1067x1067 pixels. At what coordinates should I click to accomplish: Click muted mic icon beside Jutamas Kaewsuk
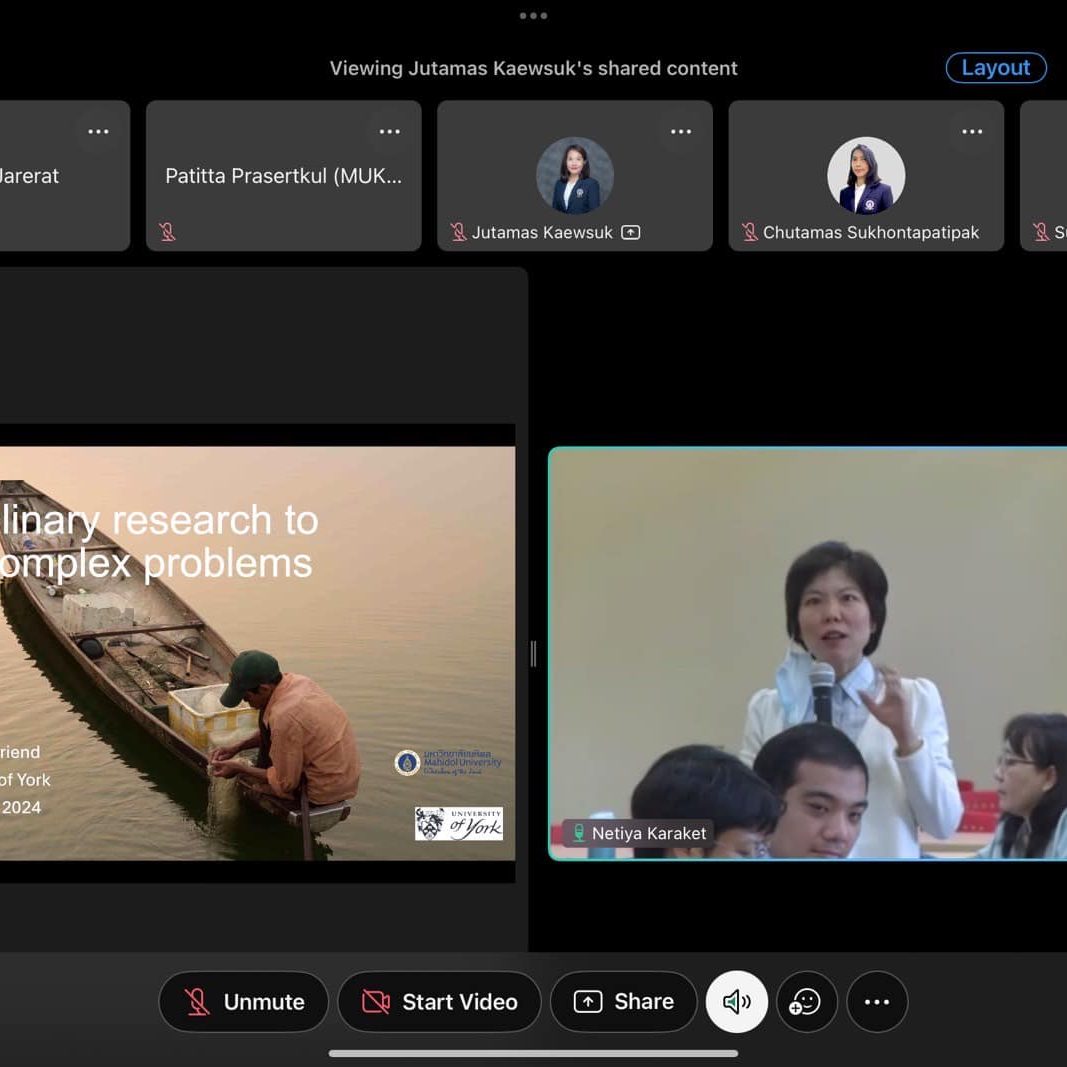[x=458, y=232]
